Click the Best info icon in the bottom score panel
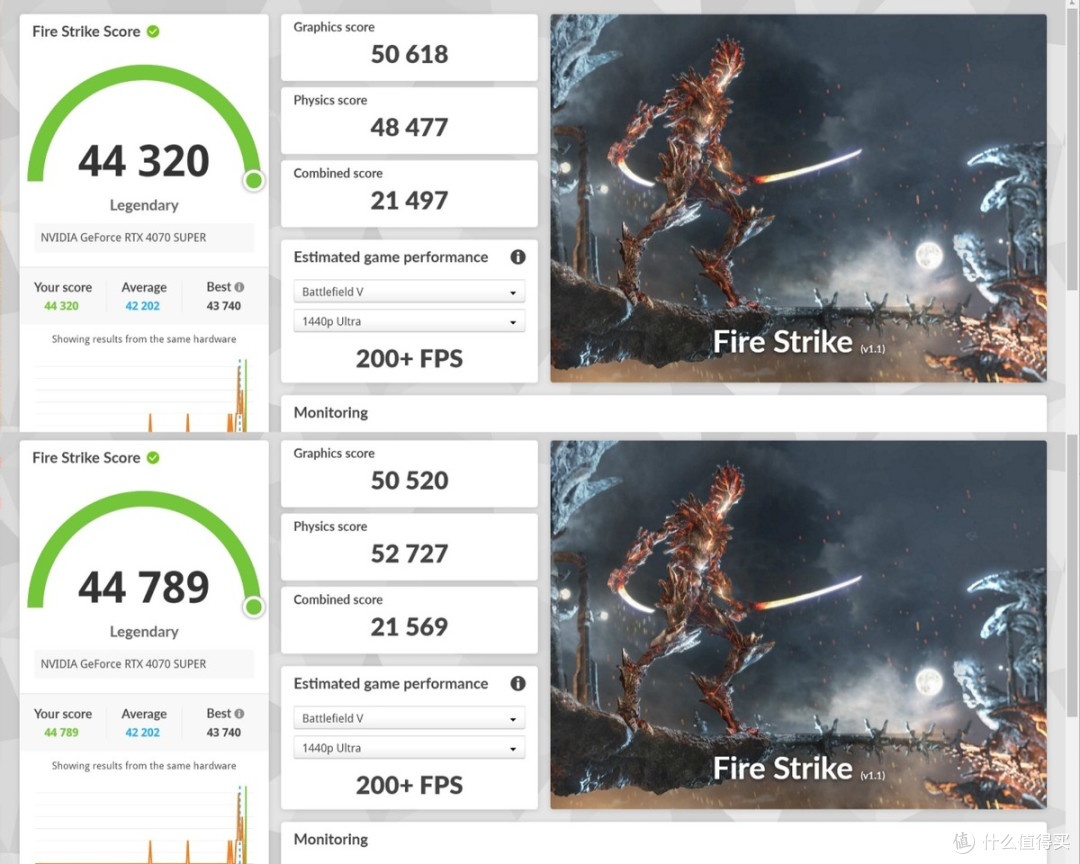 [x=239, y=714]
